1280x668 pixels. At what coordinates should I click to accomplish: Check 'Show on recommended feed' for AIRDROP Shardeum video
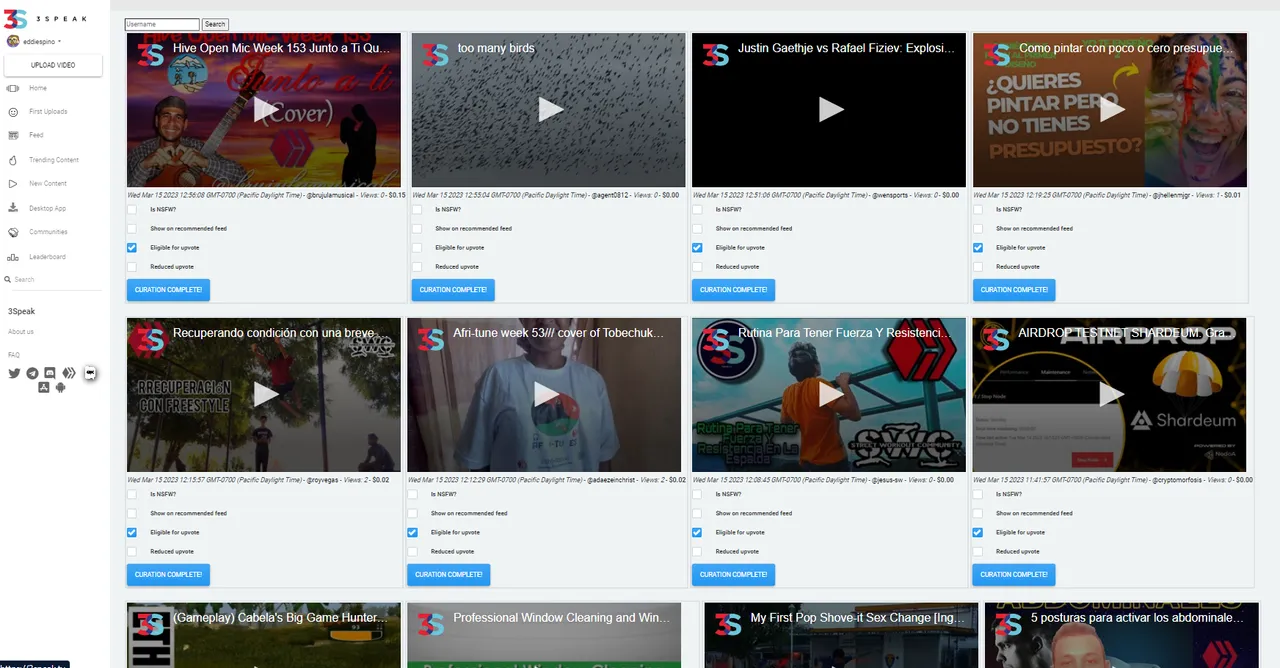978,514
